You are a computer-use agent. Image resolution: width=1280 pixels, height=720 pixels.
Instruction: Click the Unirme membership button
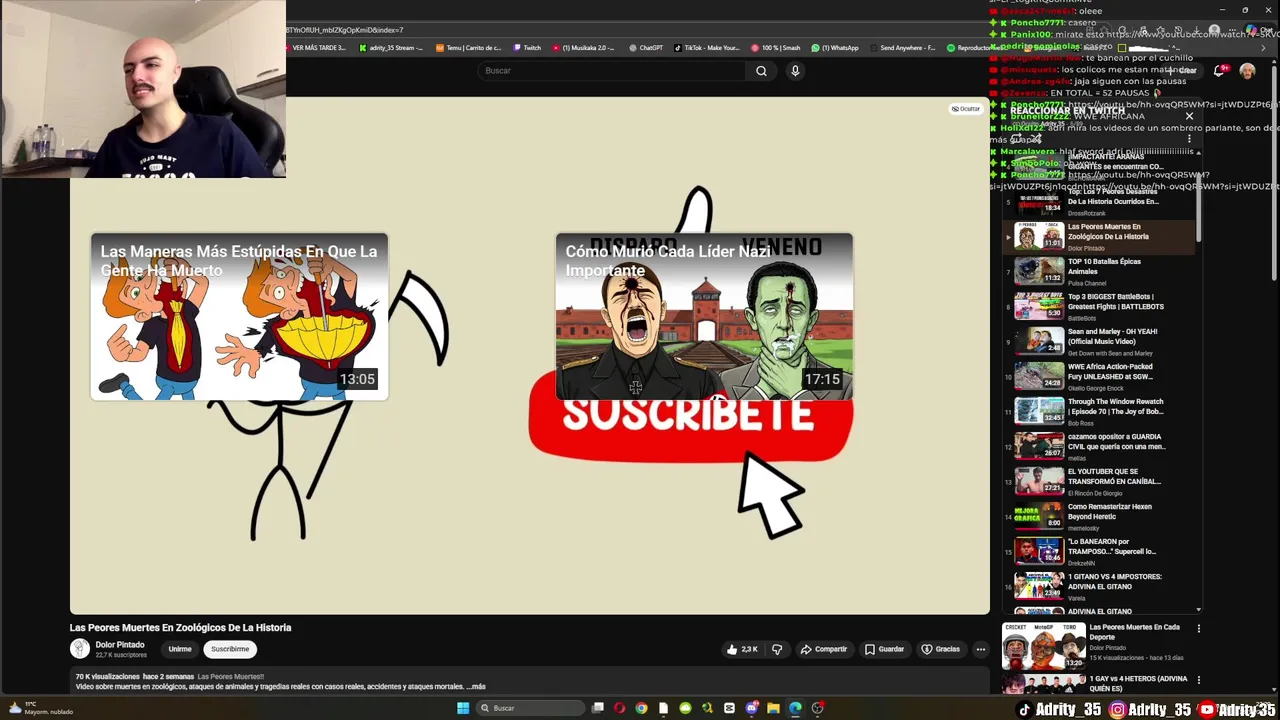click(180, 649)
